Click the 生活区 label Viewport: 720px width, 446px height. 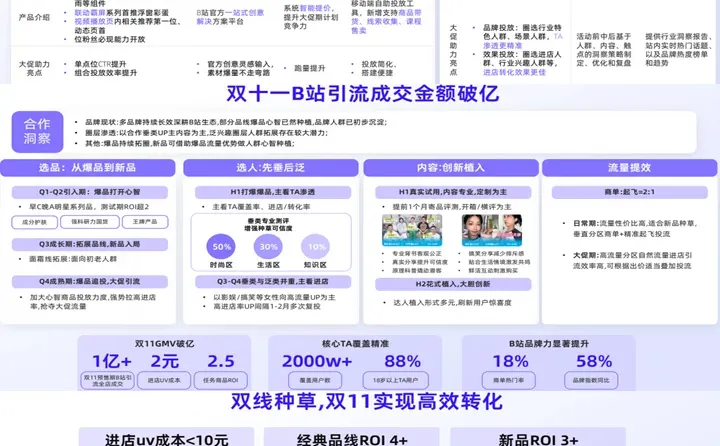pos(268,265)
